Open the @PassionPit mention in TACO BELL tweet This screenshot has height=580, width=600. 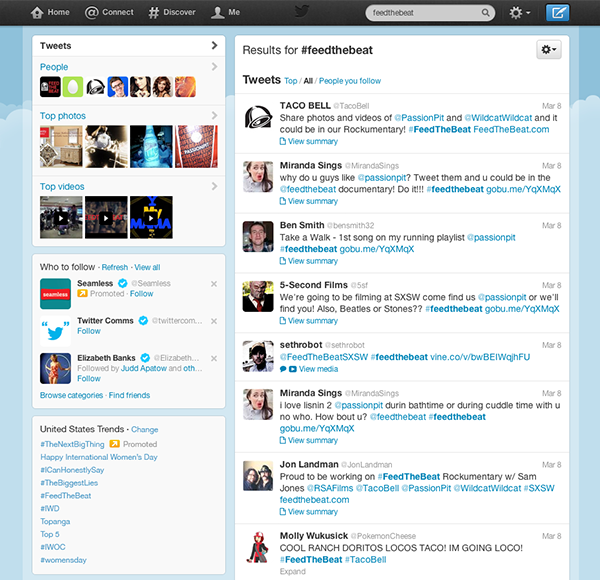click(419, 118)
